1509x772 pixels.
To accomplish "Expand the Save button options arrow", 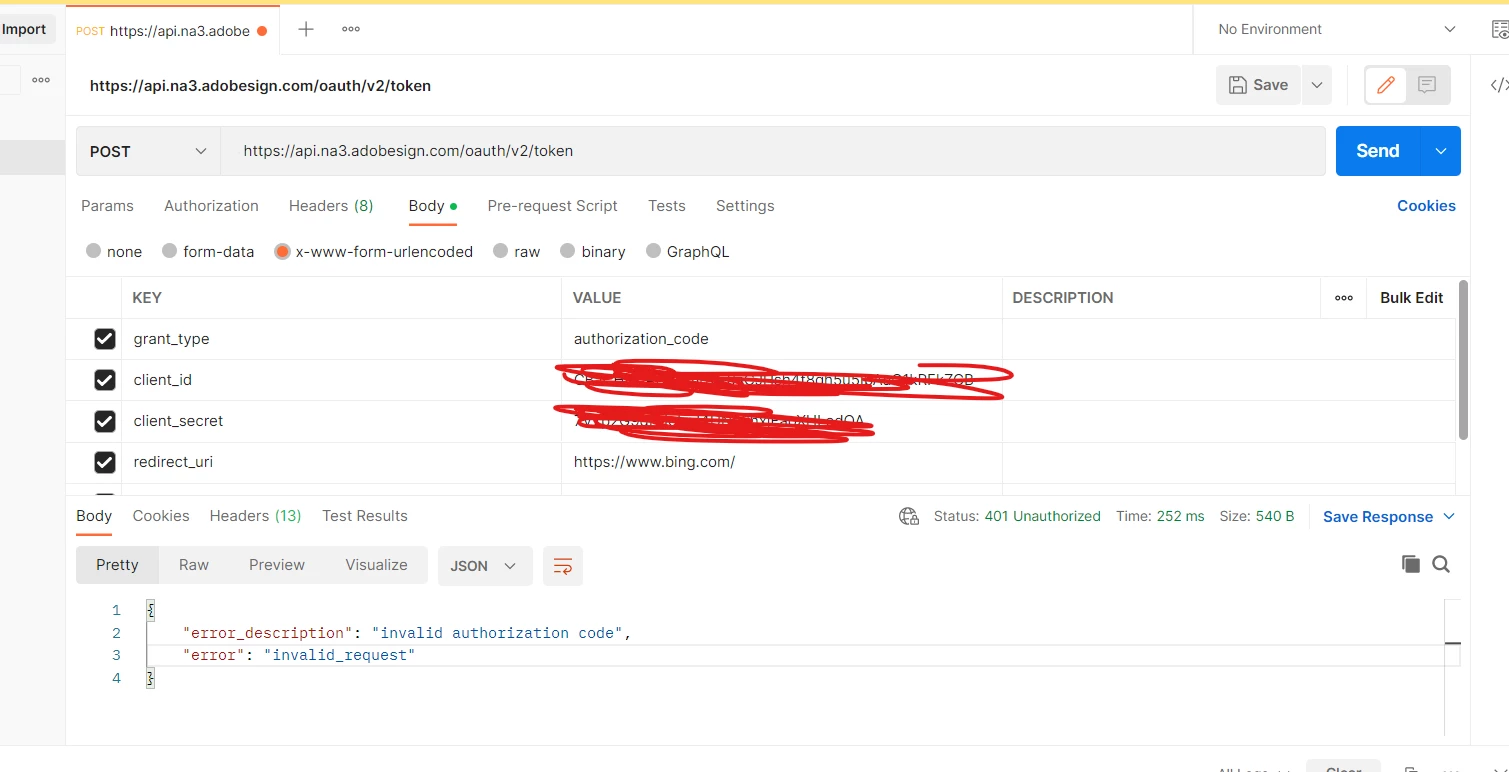I will click(x=1317, y=85).
